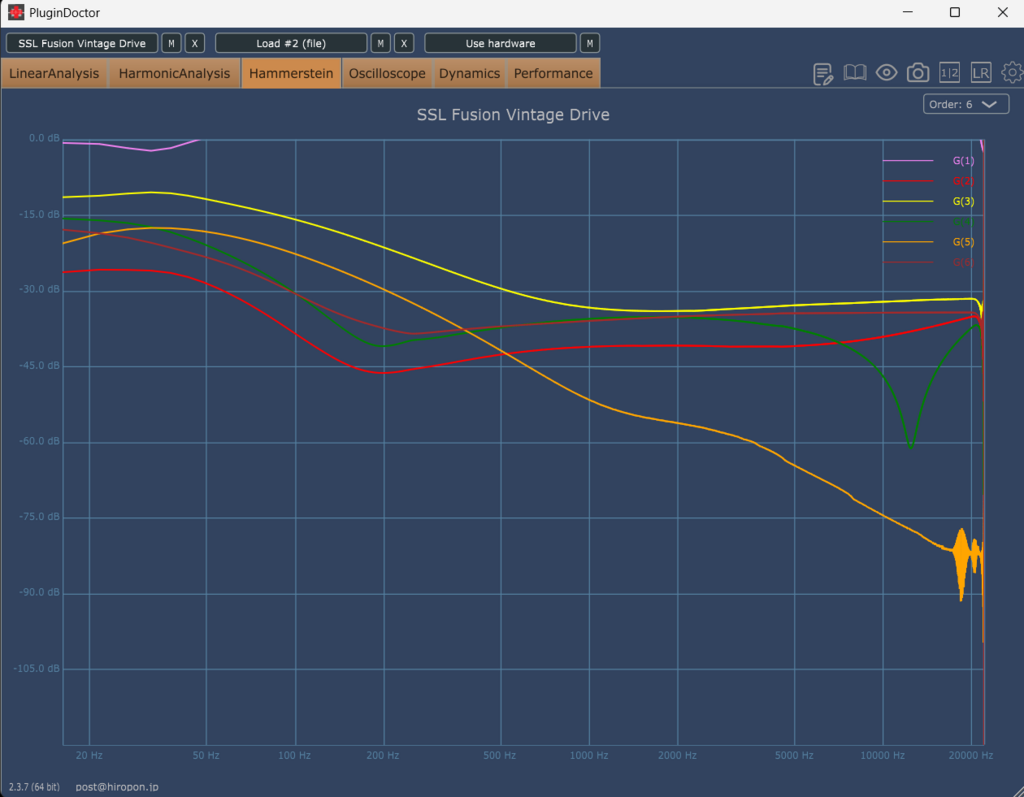The height and width of the screenshot is (797, 1024).
Task: Select the Hammerstein tab
Action: (x=291, y=73)
